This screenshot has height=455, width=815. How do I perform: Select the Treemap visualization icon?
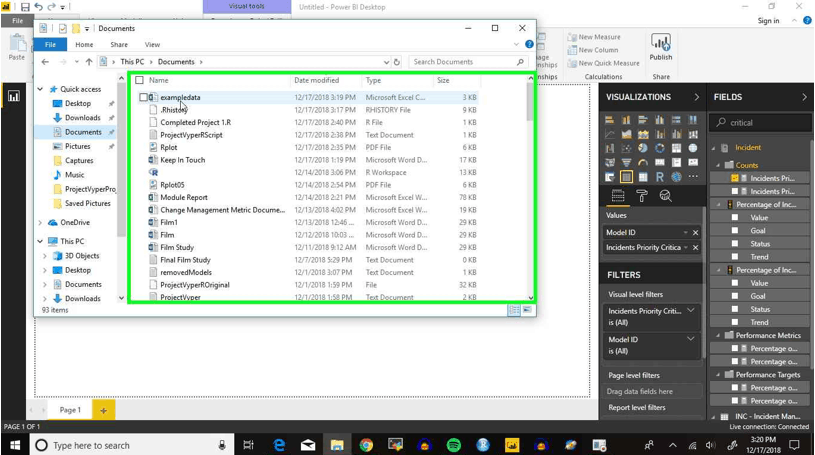(x=676, y=148)
